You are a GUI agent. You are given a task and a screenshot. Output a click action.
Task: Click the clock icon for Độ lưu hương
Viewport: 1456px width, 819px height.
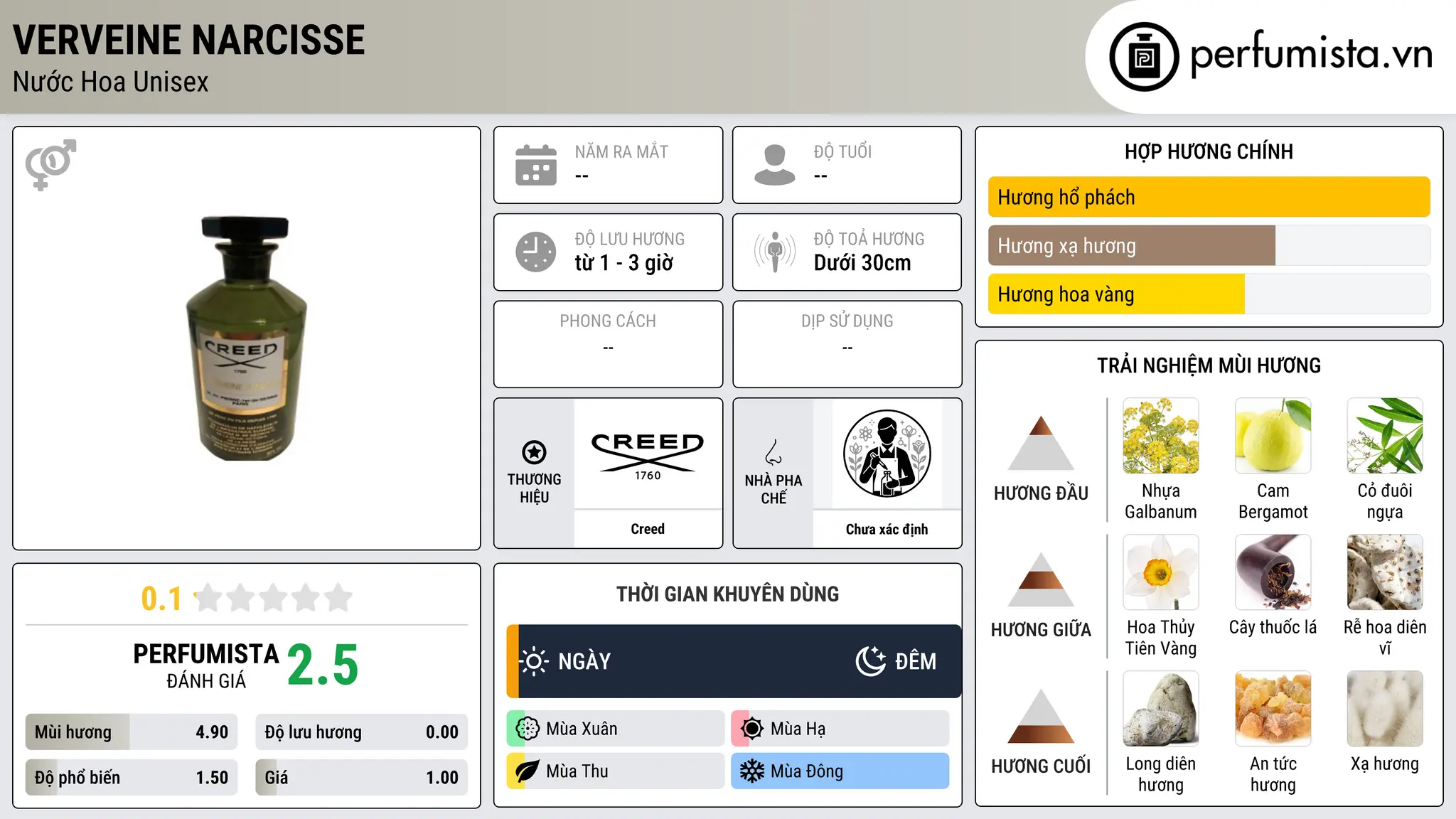coord(536,252)
